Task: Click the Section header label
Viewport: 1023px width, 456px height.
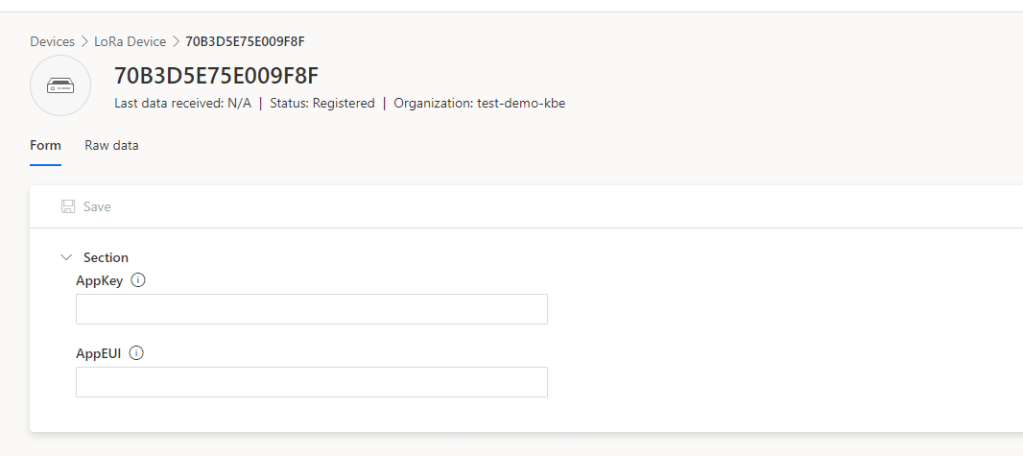Action: pyautogui.click(x=106, y=258)
